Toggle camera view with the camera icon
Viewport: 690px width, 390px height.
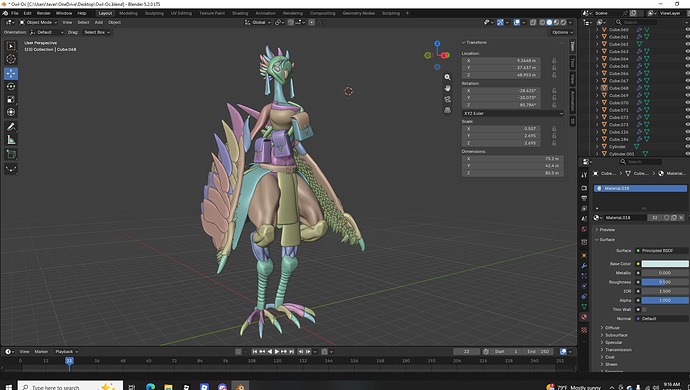[448, 99]
